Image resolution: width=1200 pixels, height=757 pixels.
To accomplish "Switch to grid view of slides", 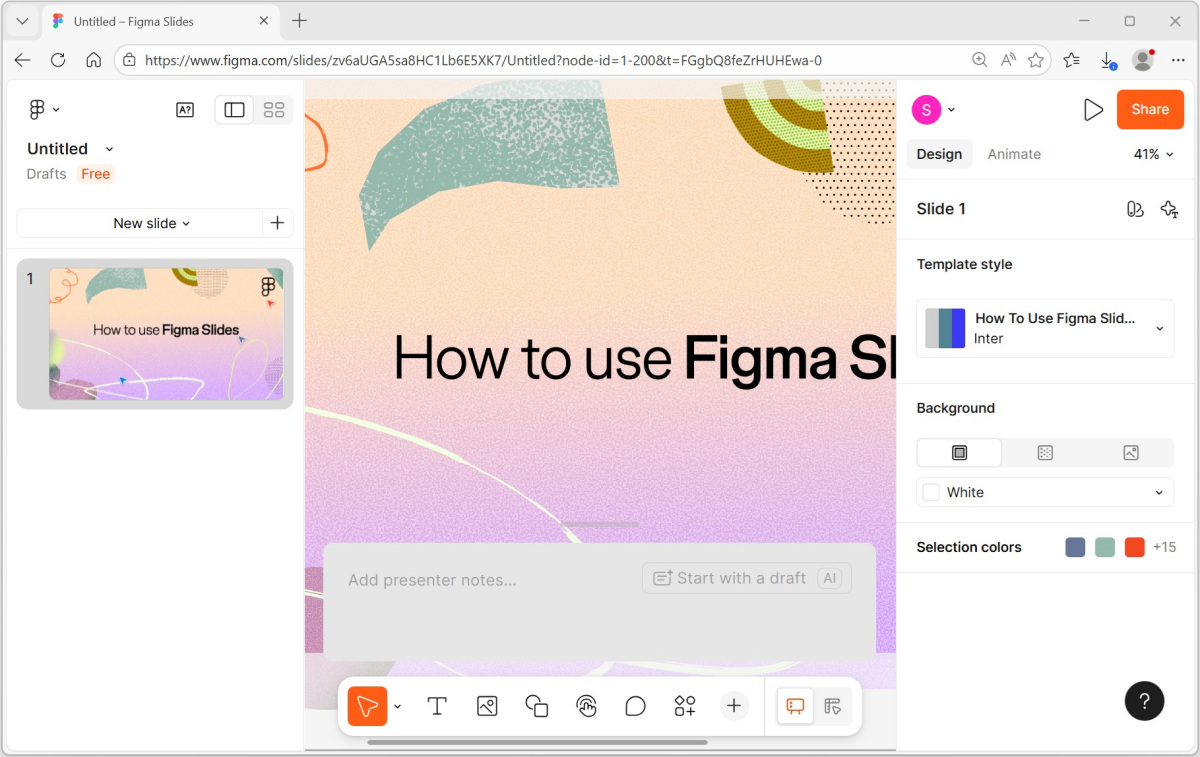I will 274,110.
